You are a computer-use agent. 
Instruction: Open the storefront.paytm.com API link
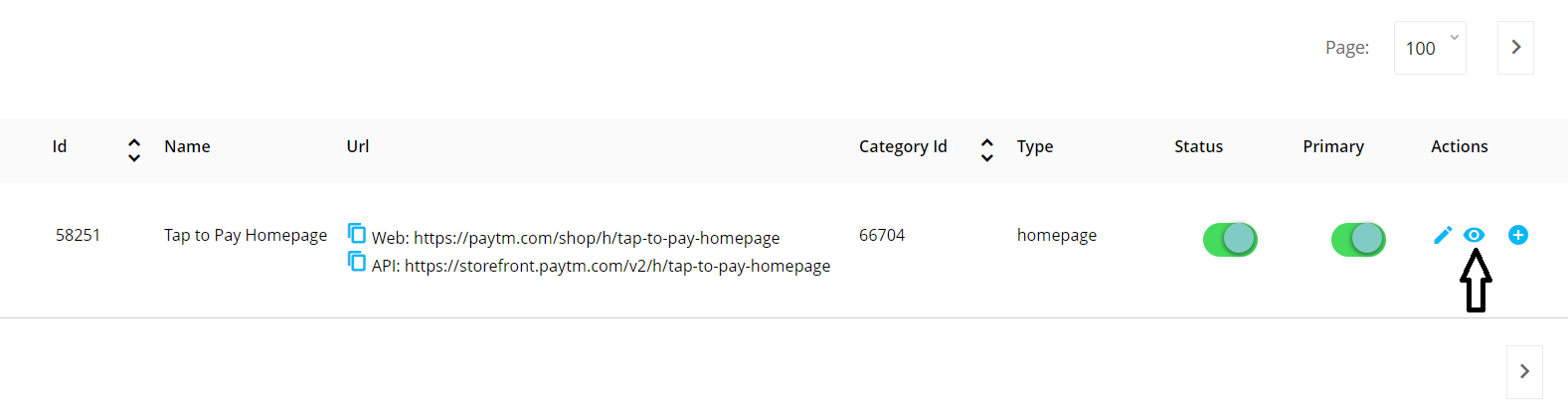617,266
